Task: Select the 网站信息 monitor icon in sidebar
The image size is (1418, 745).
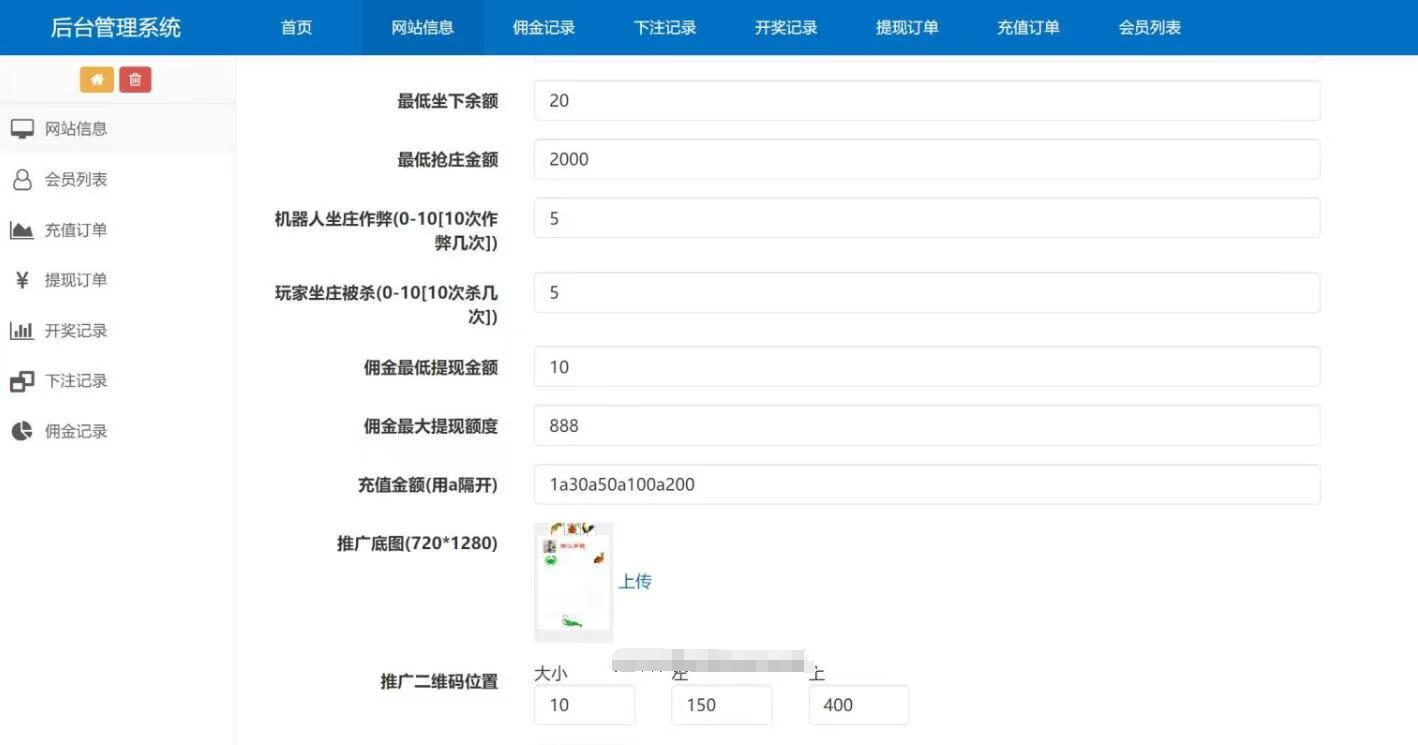Action: 22,128
